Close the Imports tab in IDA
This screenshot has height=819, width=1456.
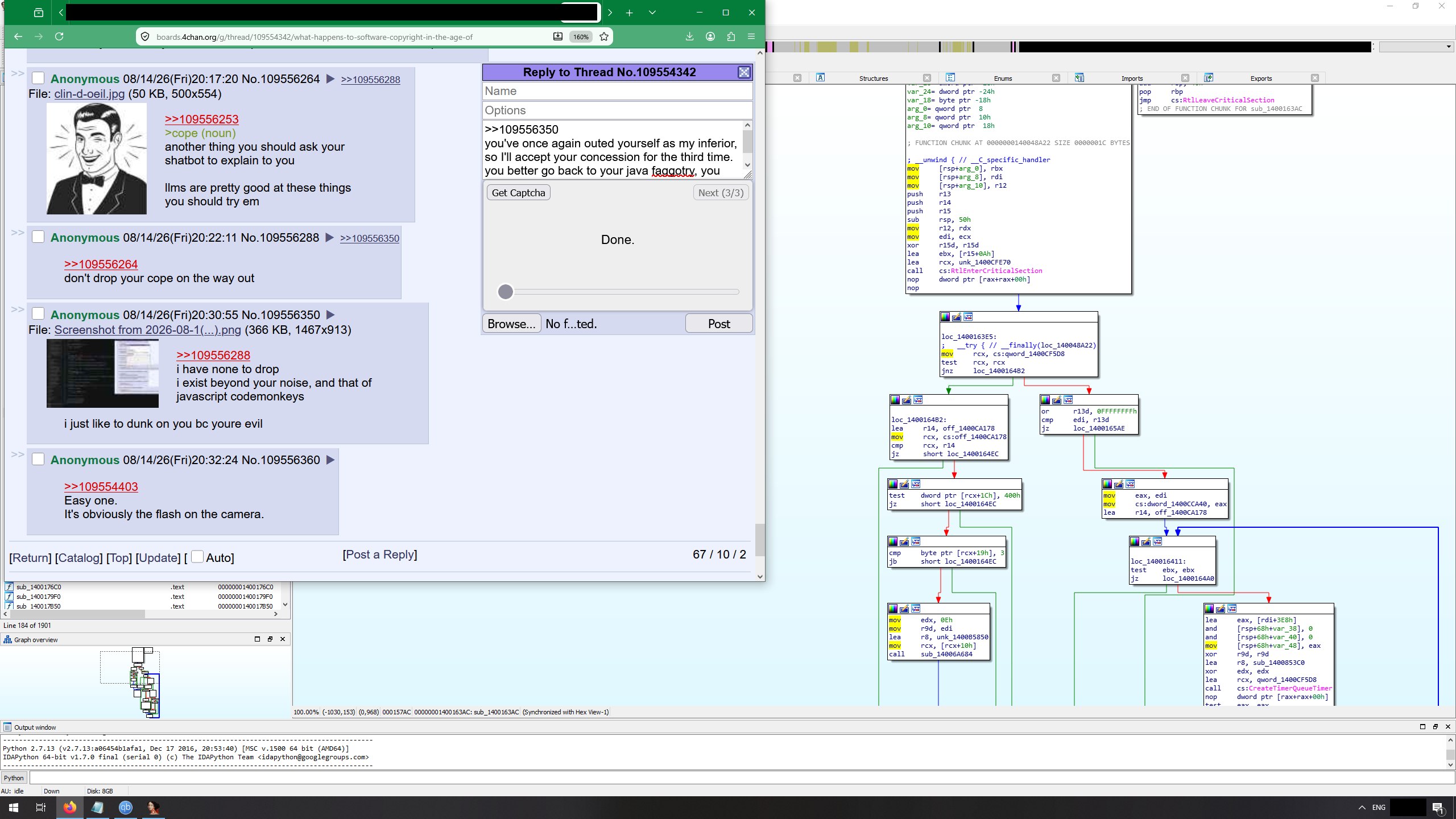pos(1185,78)
